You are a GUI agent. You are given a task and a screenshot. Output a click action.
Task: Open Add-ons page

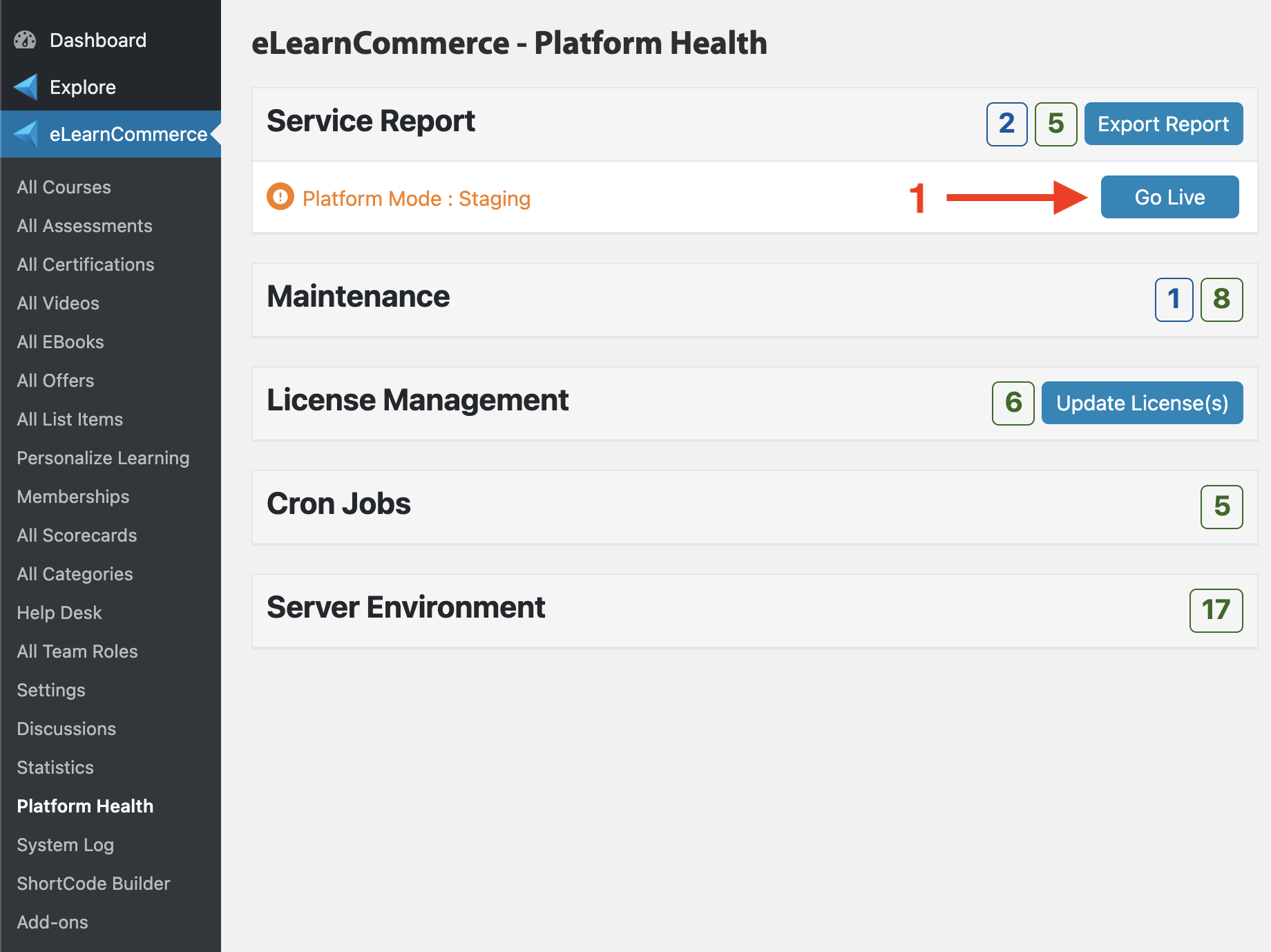pyautogui.click(x=52, y=922)
